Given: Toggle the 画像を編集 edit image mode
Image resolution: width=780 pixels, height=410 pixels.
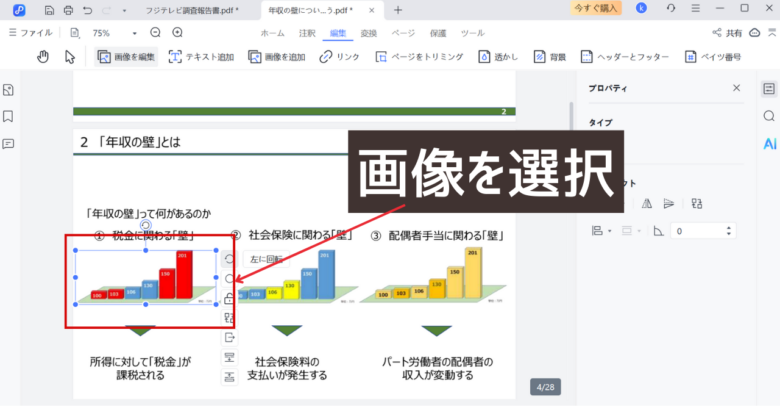Looking at the screenshot, I should tap(125, 57).
